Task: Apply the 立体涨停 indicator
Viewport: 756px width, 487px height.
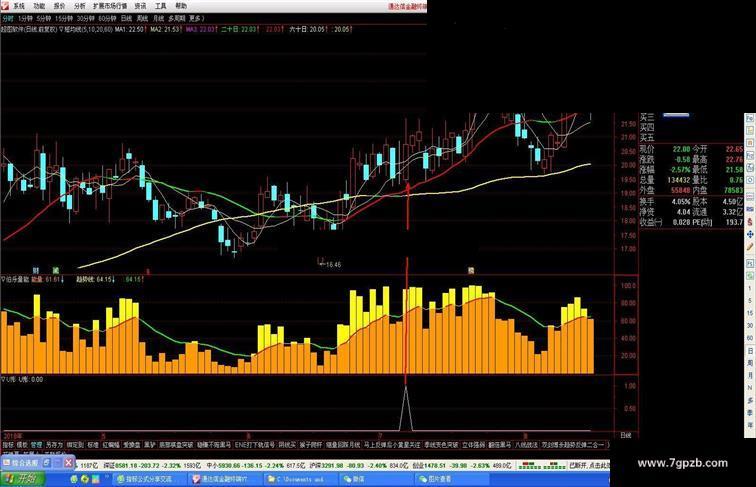Action: click(473, 445)
